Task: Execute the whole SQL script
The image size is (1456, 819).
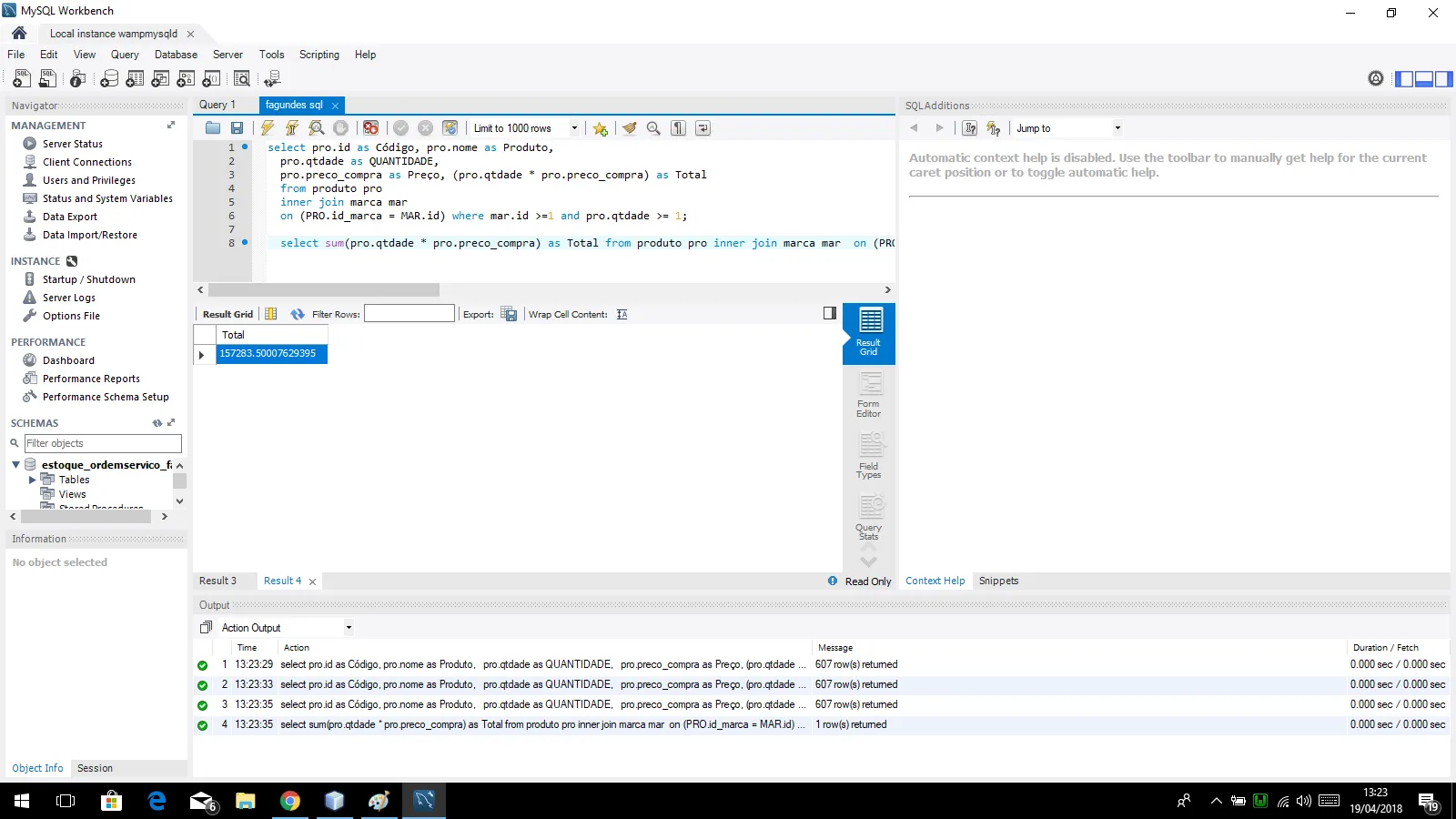Action: click(x=268, y=128)
